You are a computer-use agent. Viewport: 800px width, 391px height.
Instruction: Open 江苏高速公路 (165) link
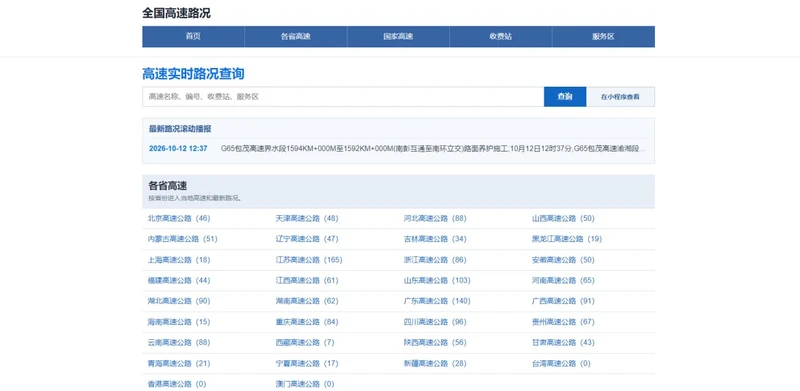click(309, 260)
